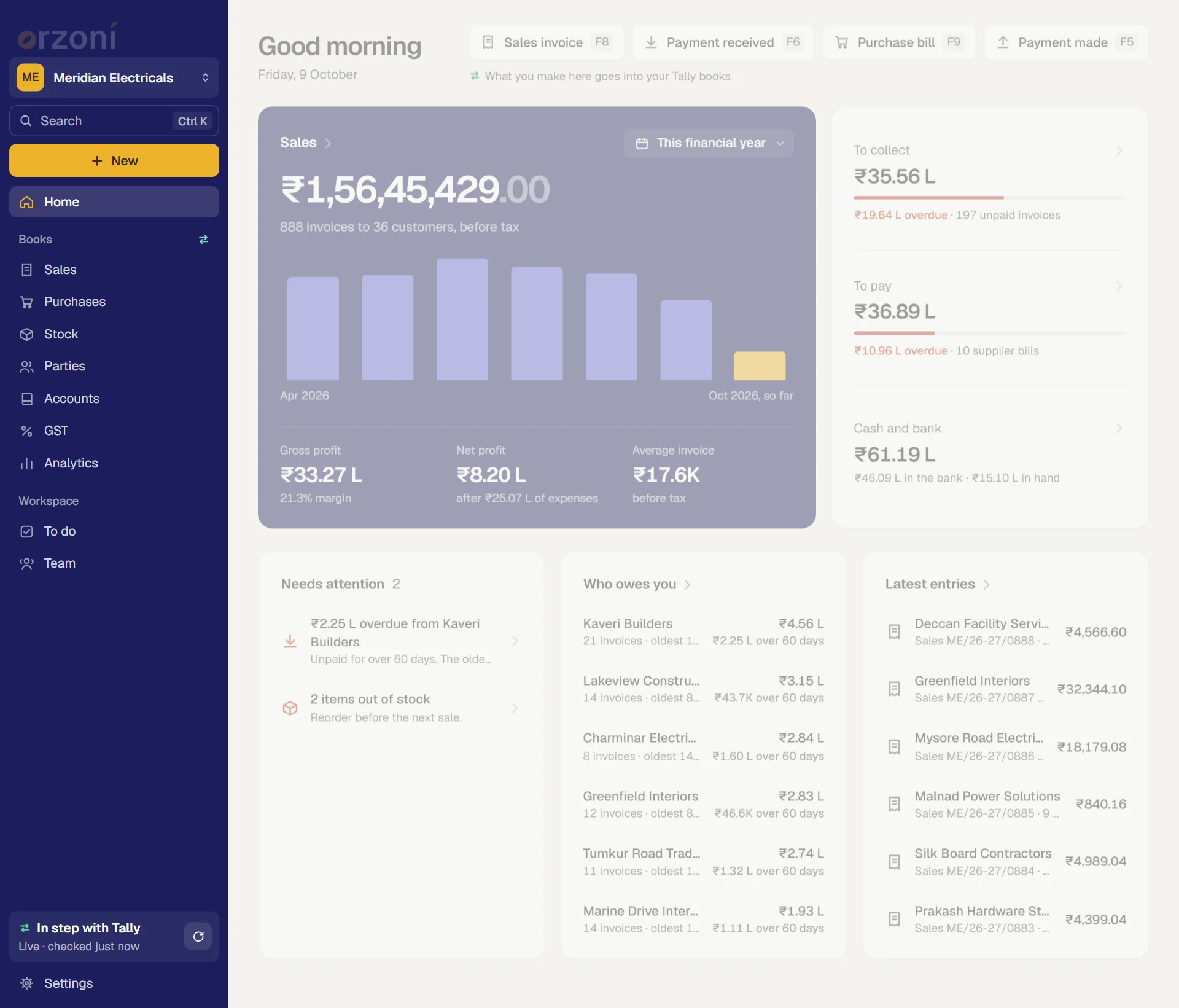Click the GST percent icon
The width and height of the screenshot is (1179, 1008).
(x=26, y=431)
